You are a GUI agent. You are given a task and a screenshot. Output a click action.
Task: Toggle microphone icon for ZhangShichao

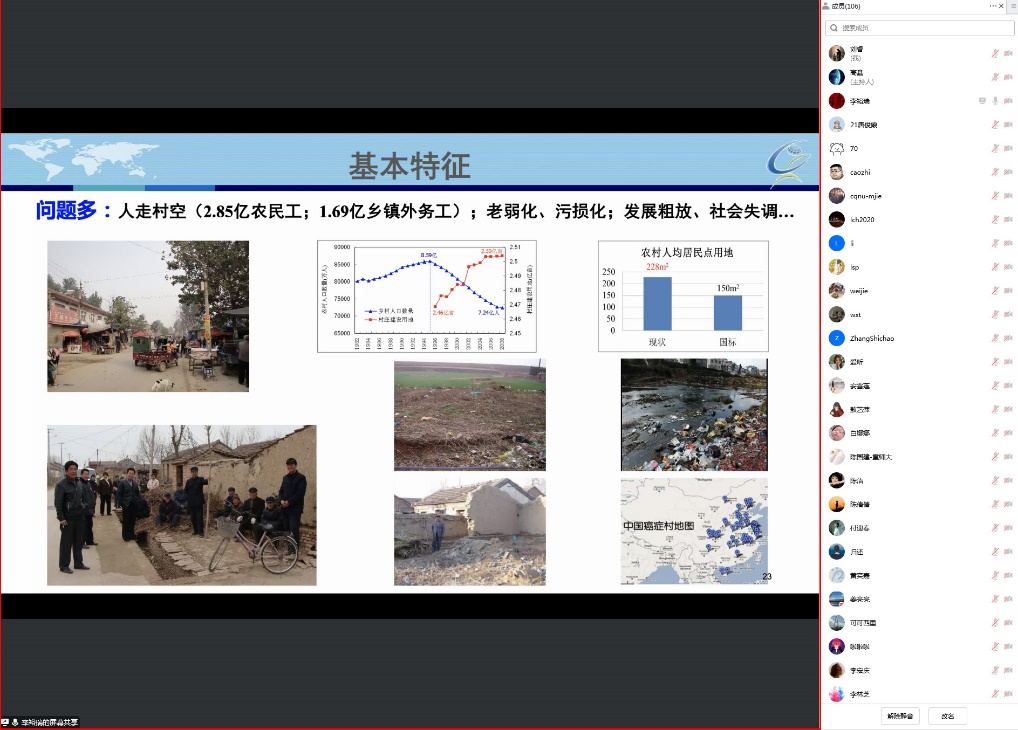coord(994,338)
